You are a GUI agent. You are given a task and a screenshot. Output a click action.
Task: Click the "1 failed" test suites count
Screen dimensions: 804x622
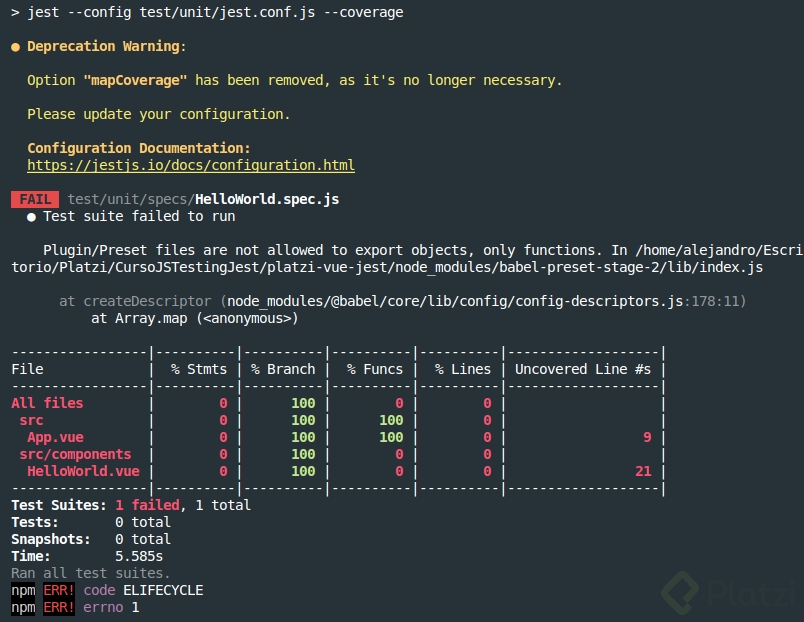[147, 505]
